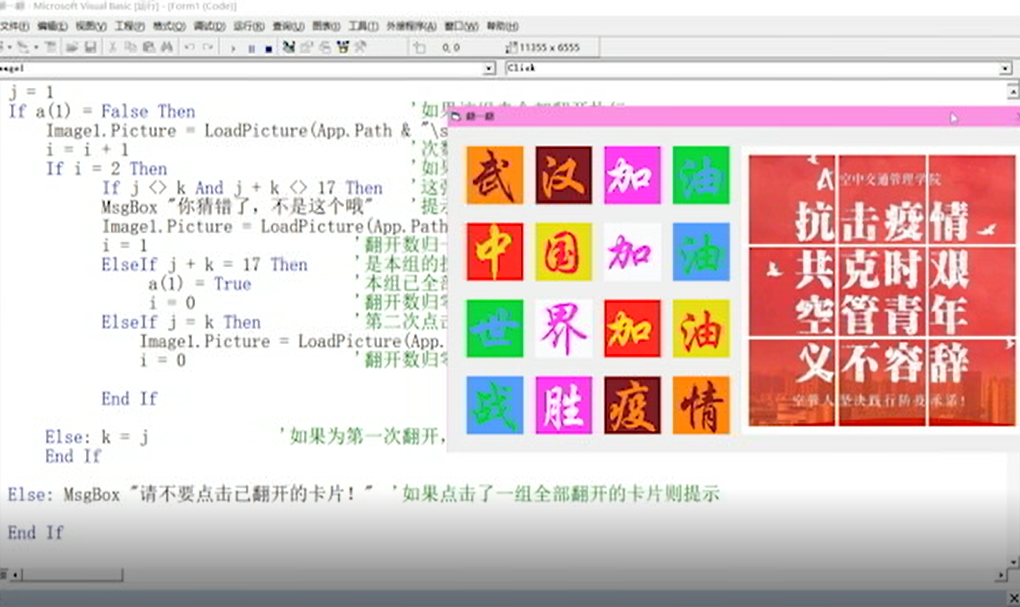Viewport: 1020px width, 607px height.
Task: Open the 文件(F) menu
Action: pos(14,26)
